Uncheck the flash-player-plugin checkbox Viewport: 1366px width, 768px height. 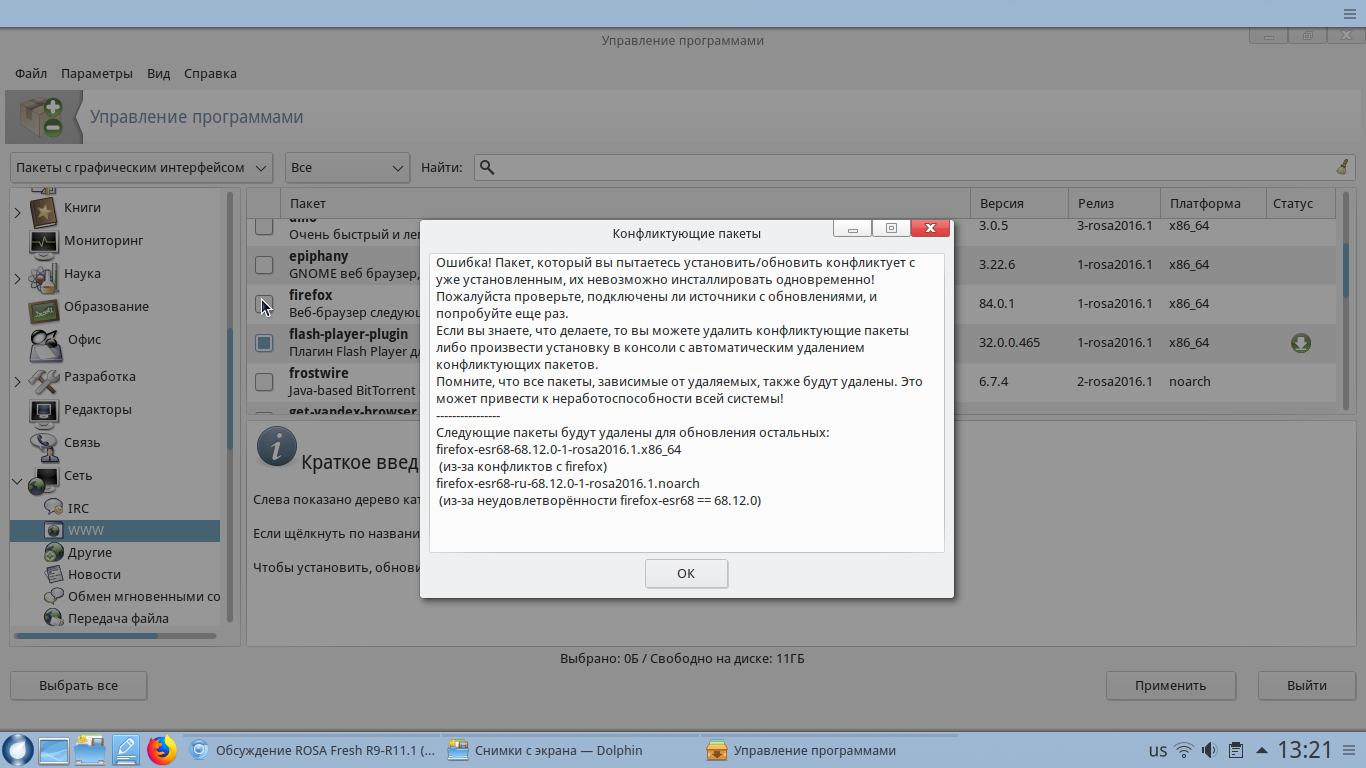pos(264,343)
